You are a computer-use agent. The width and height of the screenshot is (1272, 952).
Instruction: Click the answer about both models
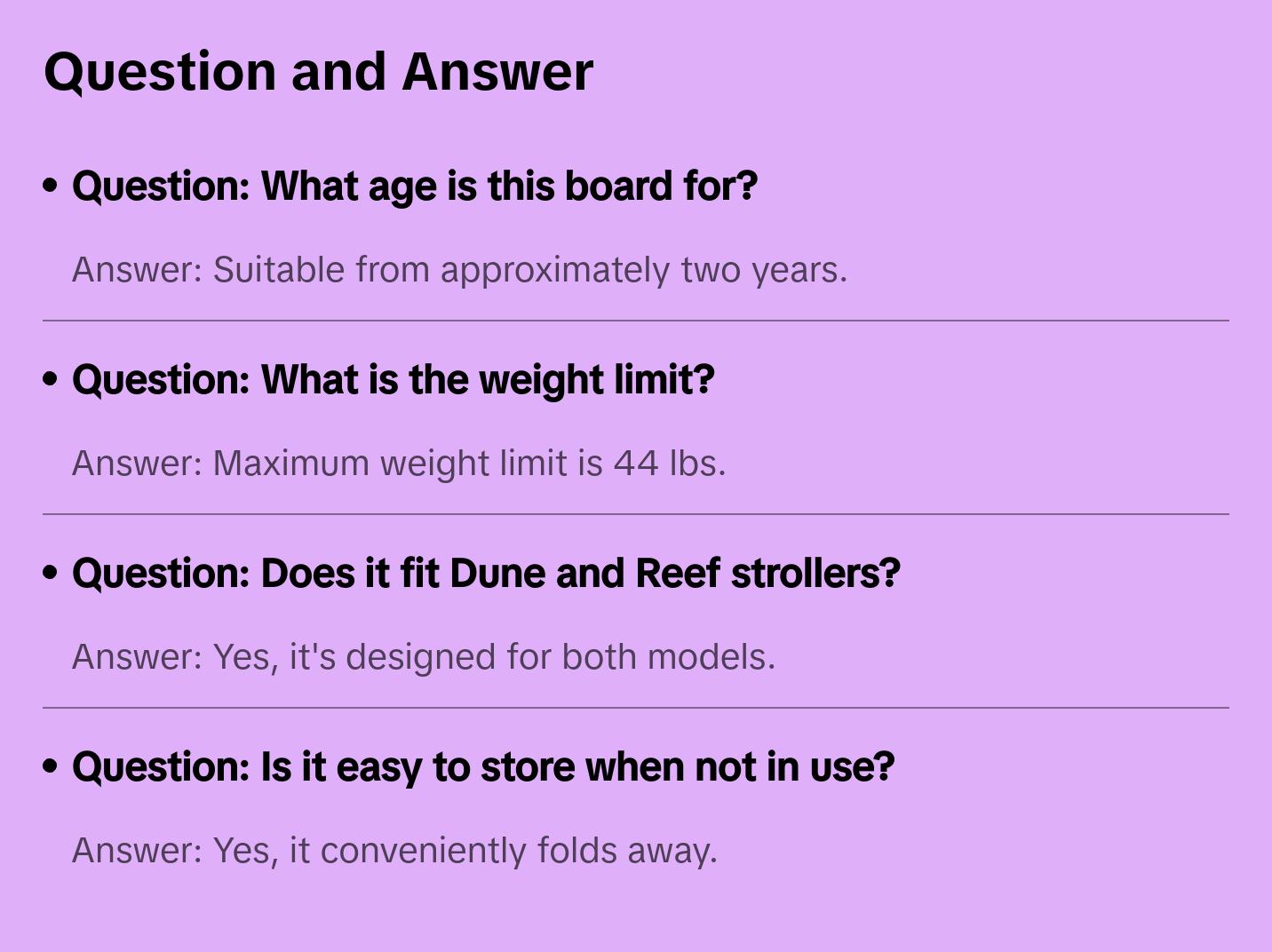[x=424, y=657]
